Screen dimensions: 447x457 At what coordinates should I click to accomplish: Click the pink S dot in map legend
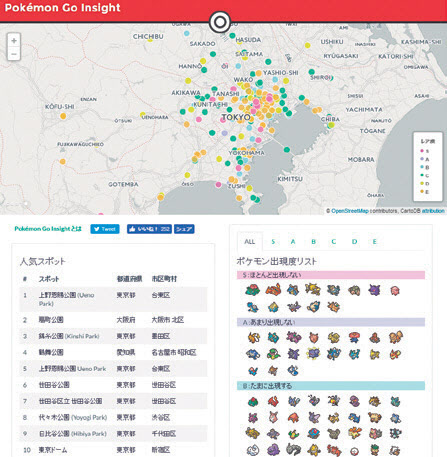[x=422, y=151]
